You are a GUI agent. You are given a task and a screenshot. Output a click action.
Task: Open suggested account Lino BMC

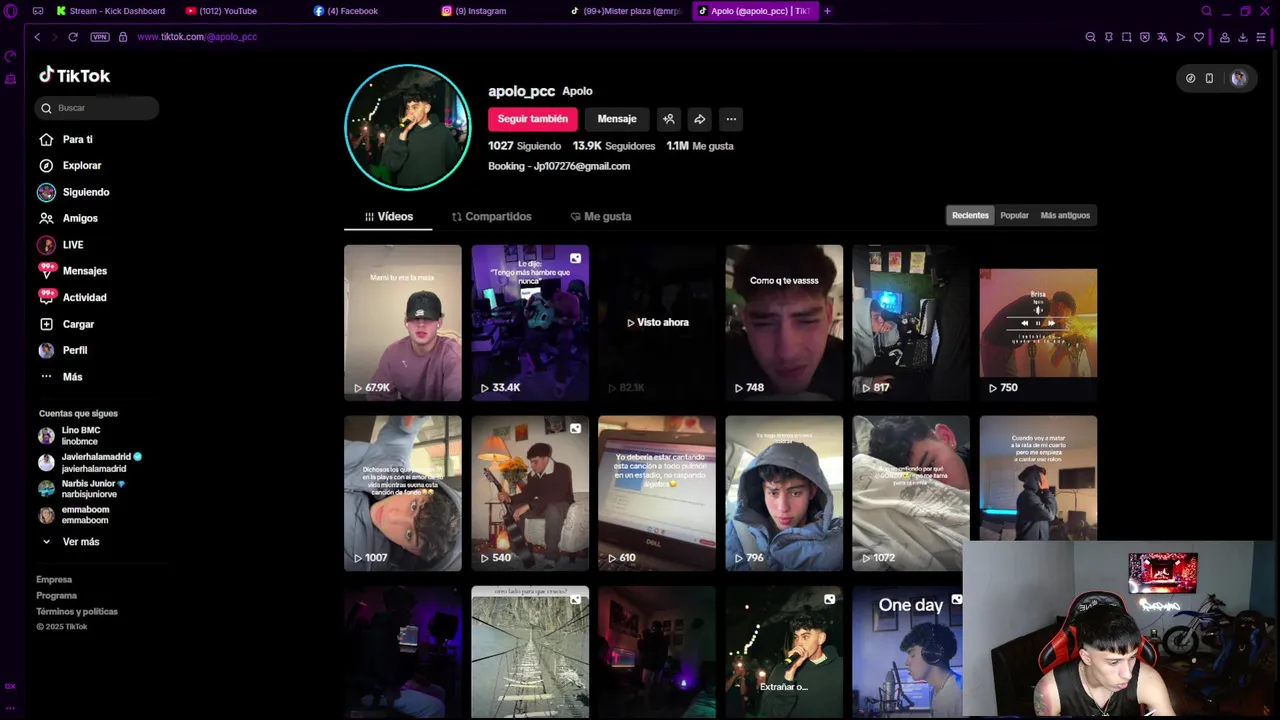click(70, 436)
